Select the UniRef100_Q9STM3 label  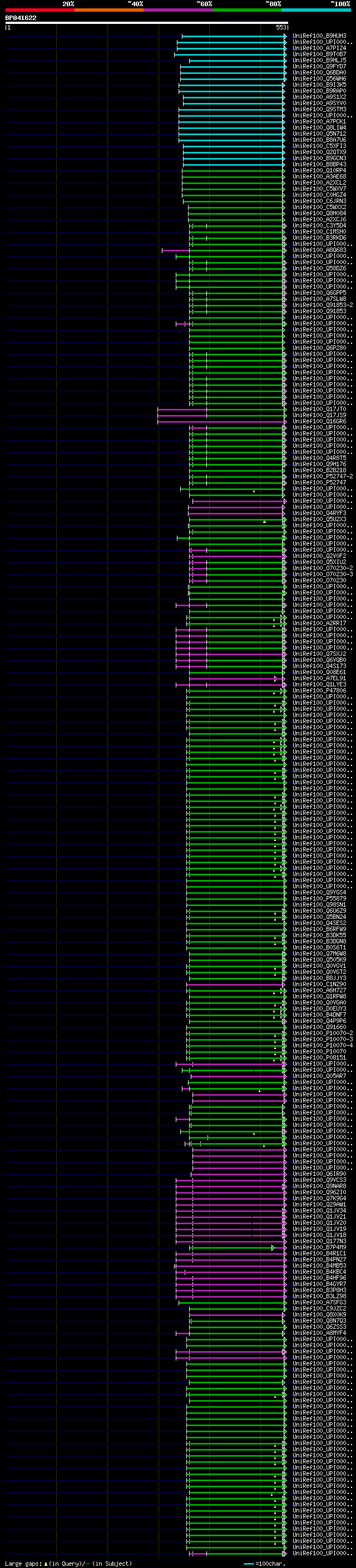(319, 110)
